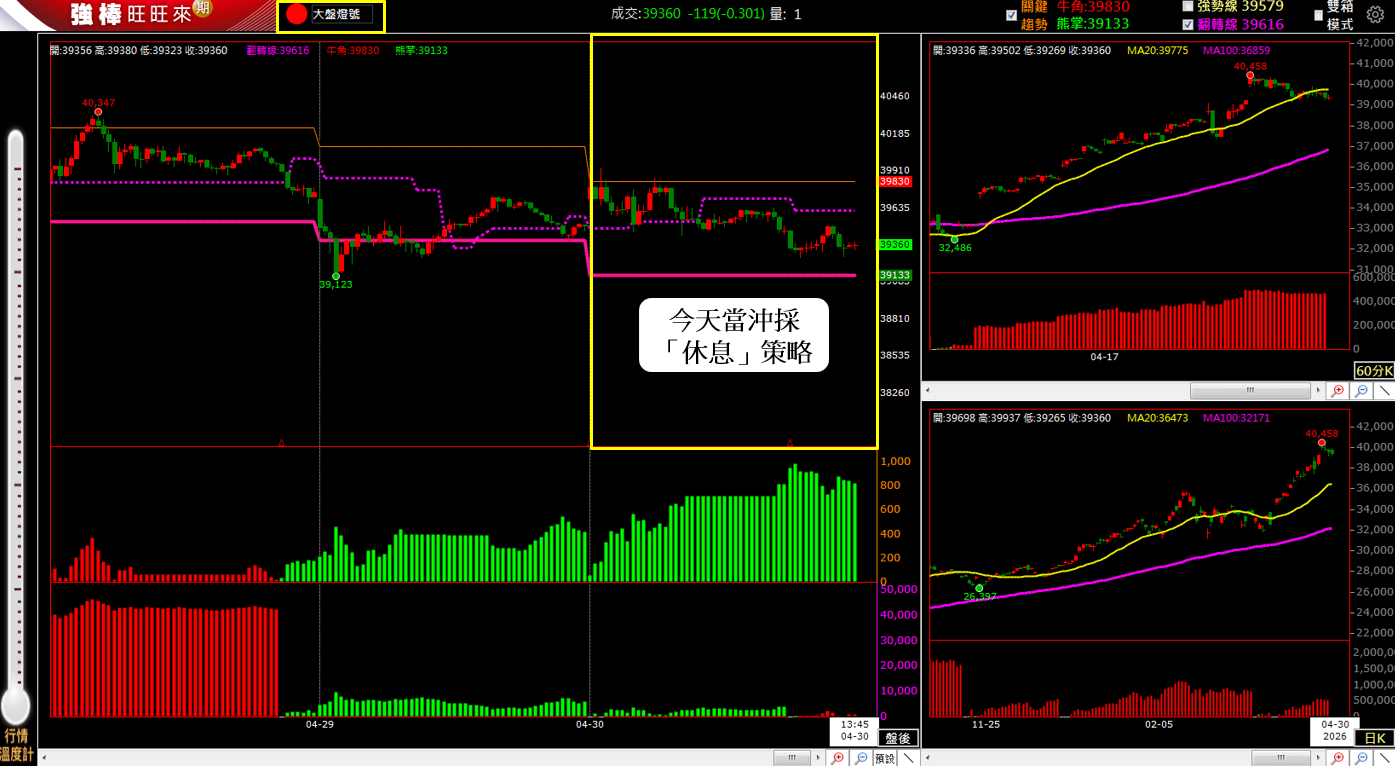1395x767 pixels.
Task: Click MA100:36859 label on 60分K chart
Action: point(1237,50)
